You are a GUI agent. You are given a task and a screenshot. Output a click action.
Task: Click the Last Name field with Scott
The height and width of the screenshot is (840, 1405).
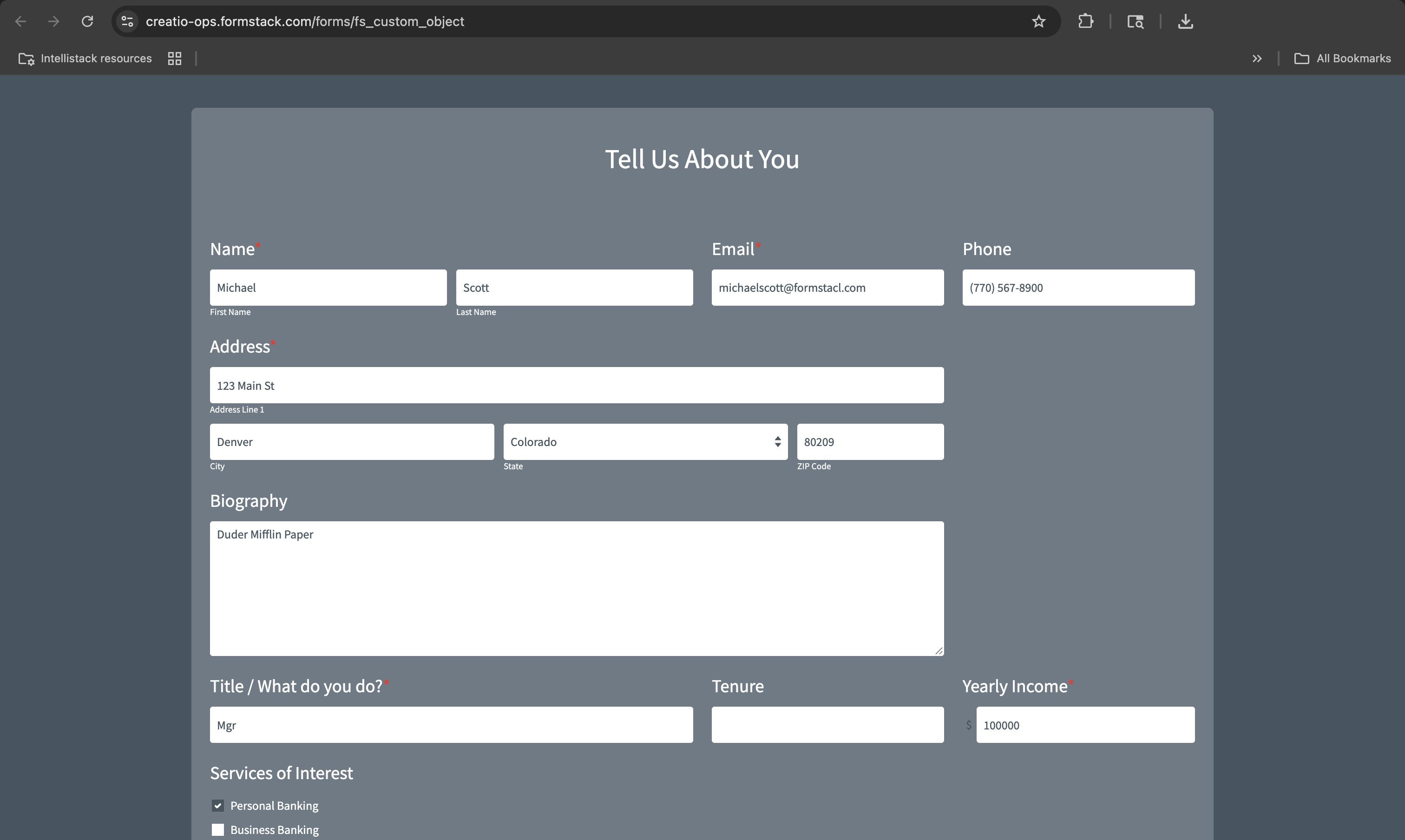click(575, 288)
